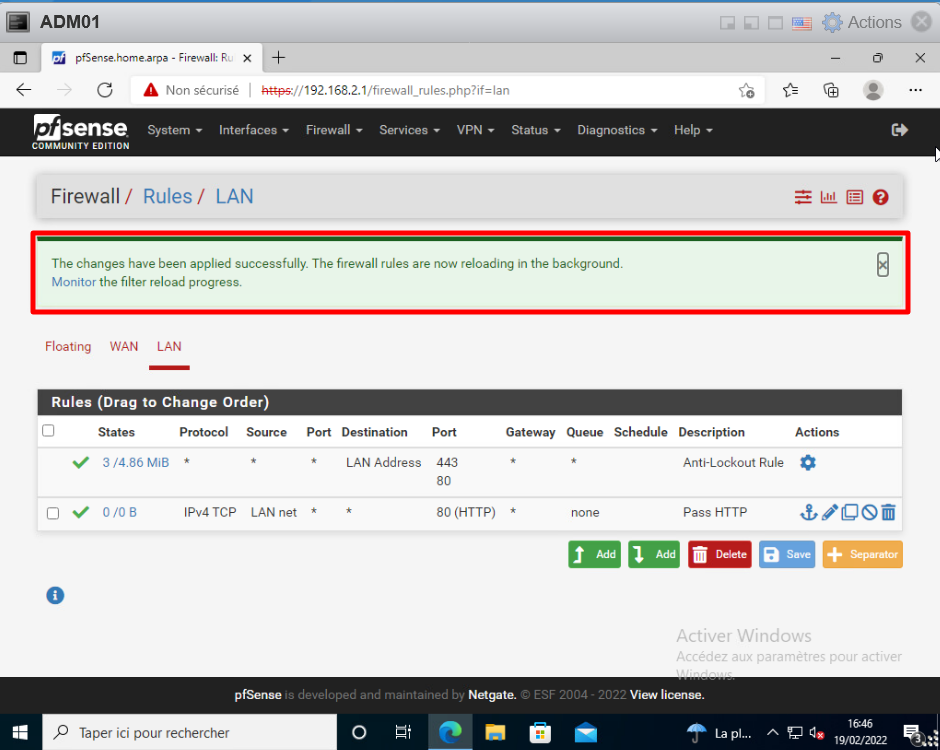Show rule information via blue info icon
Screen dimensions: 940x750
click(x=55, y=595)
